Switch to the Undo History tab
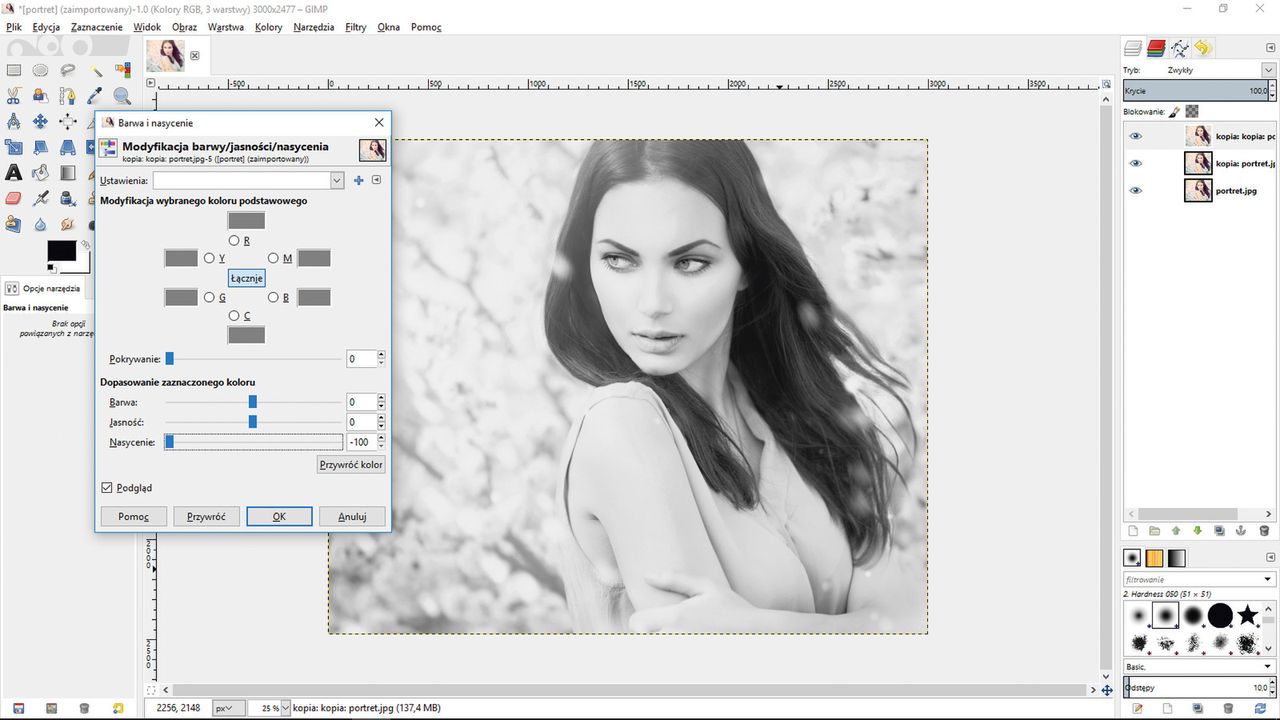The image size is (1280, 720). point(1203,48)
